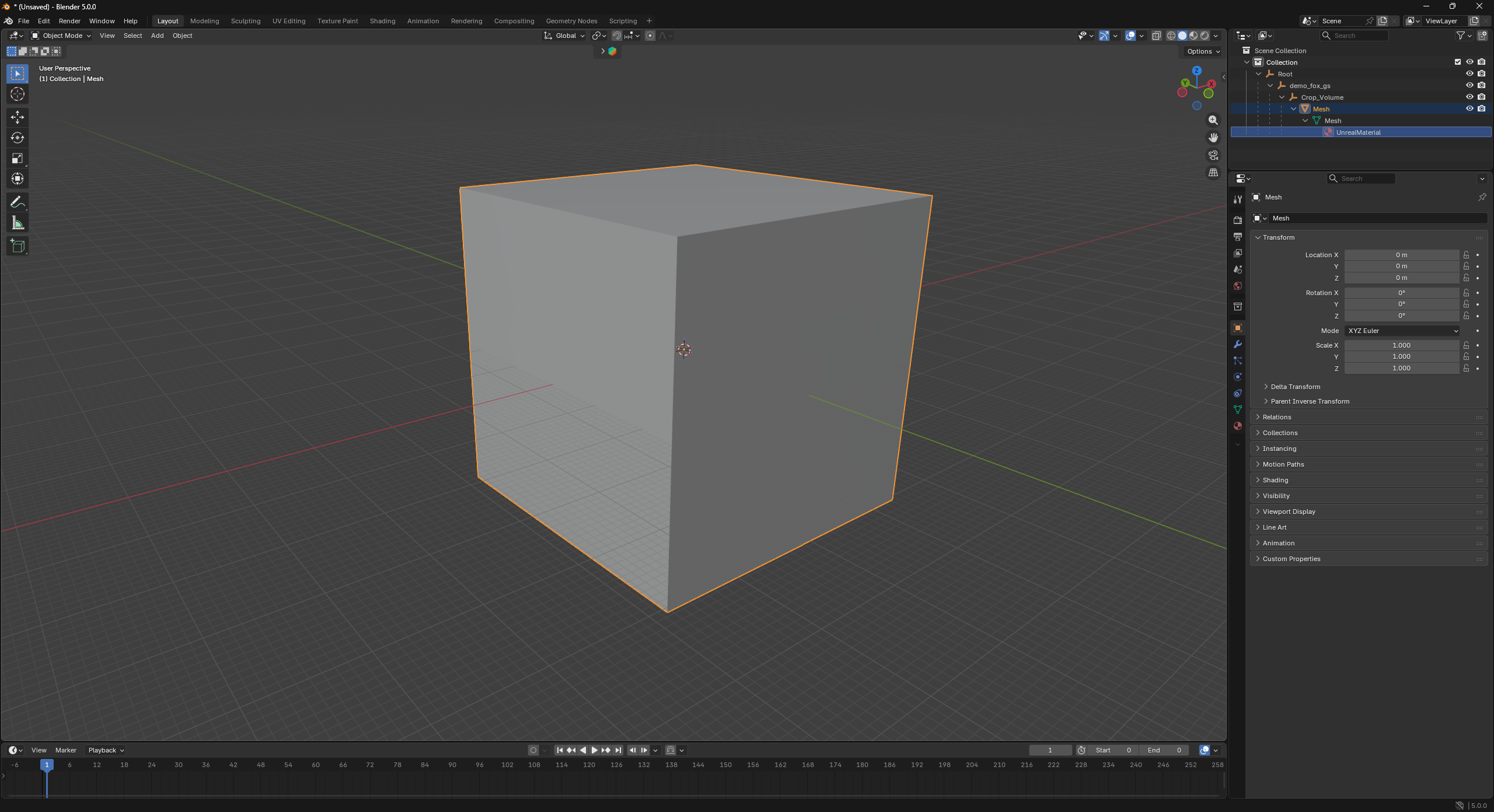1494x812 pixels.
Task: Open the Render menu
Action: (69, 21)
